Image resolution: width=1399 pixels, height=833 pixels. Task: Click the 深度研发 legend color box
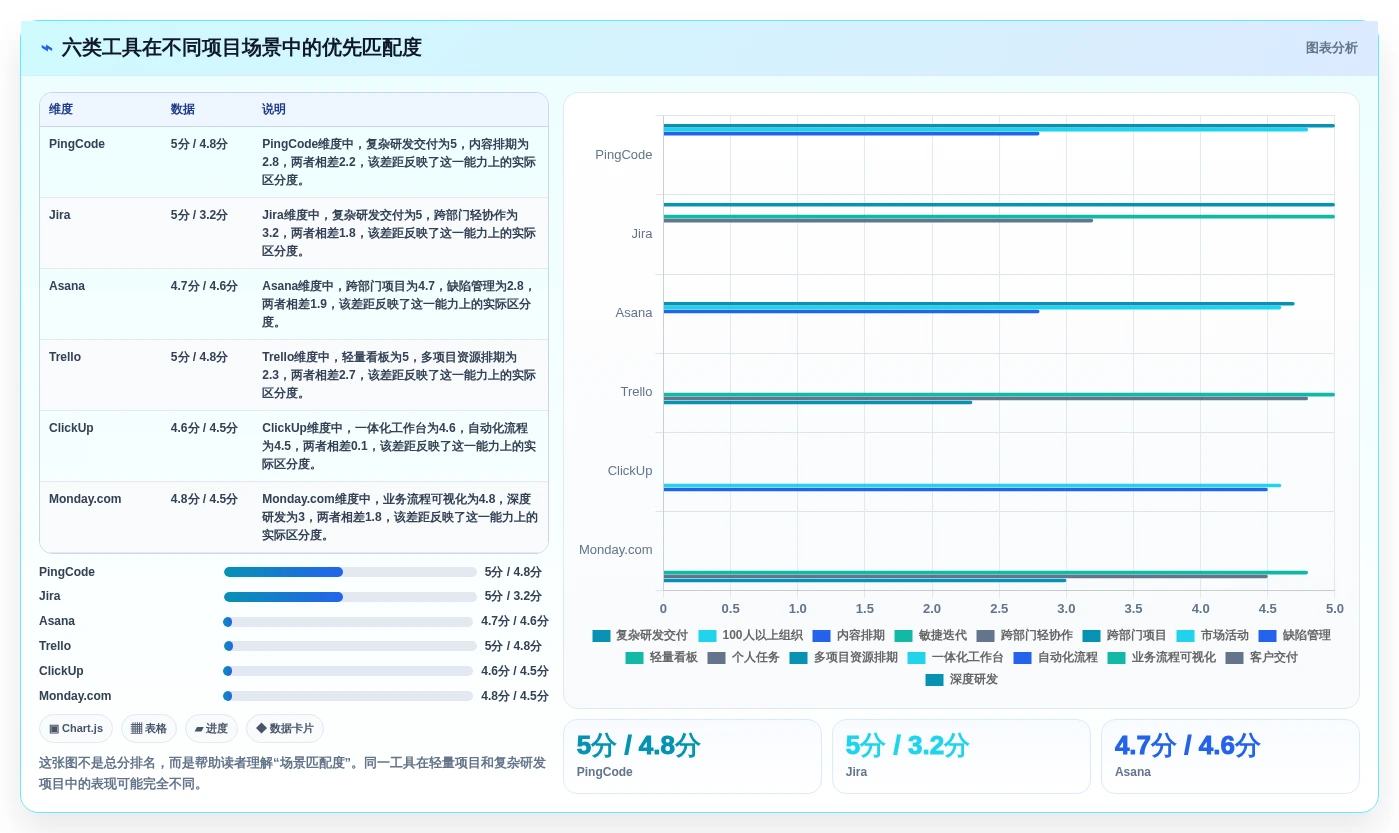click(934, 680)
